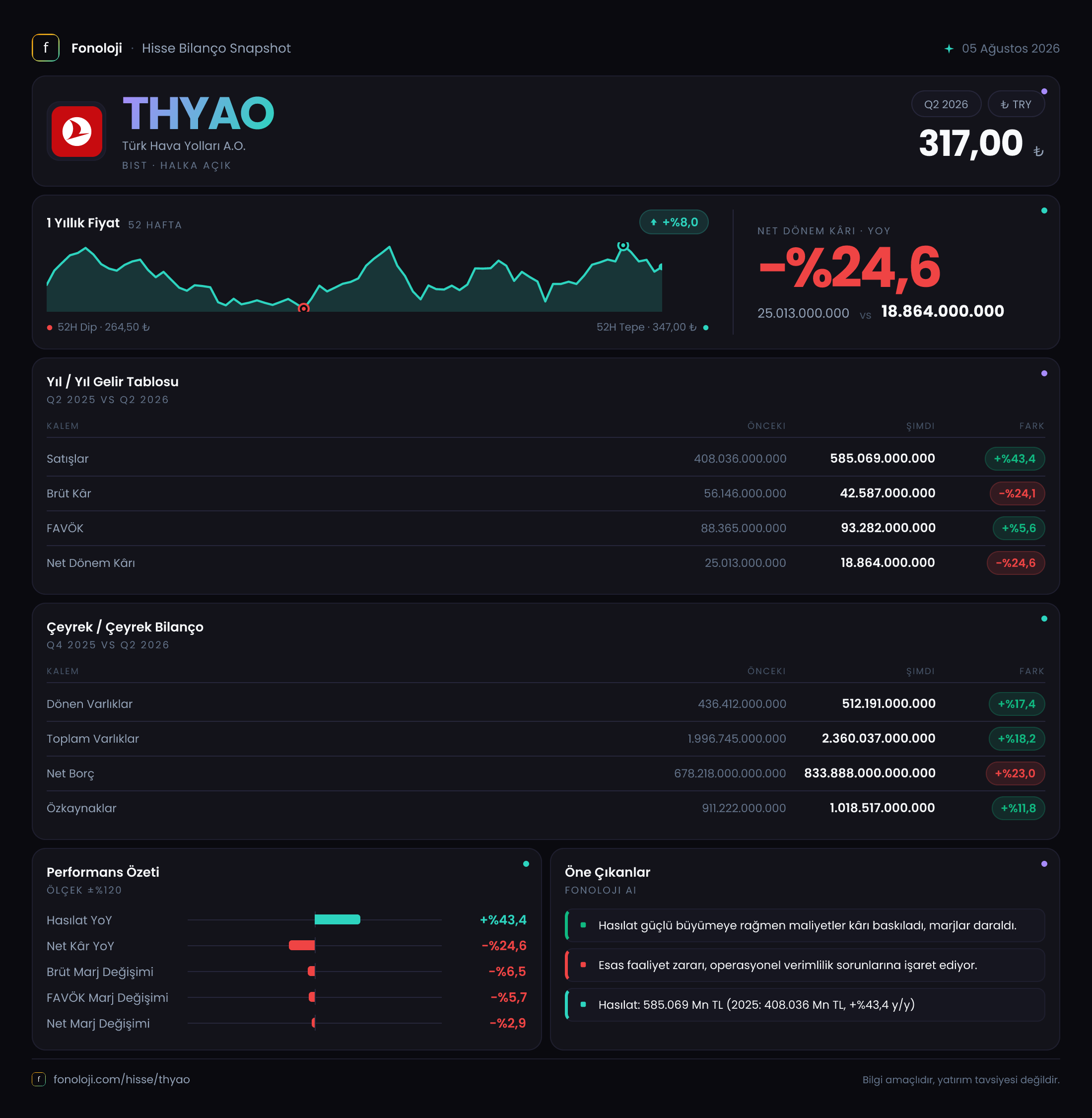Open the fonoloji.com/hisse/thyao link
The image size is (1092, 1118).
pos(122,1079)
